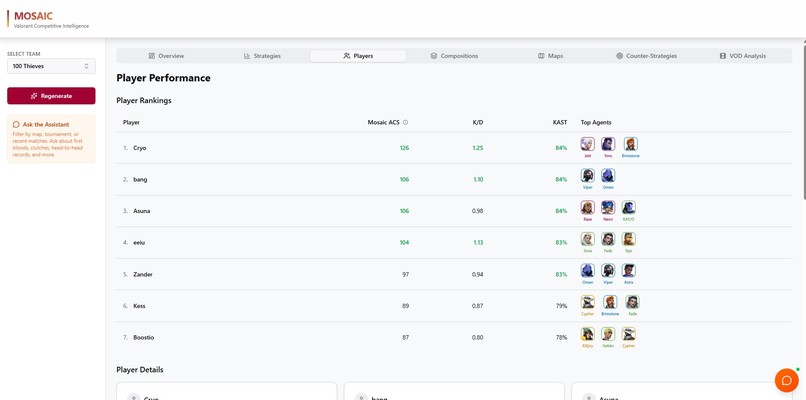
Task: Click the Player column header
Action: coord(131,122)
